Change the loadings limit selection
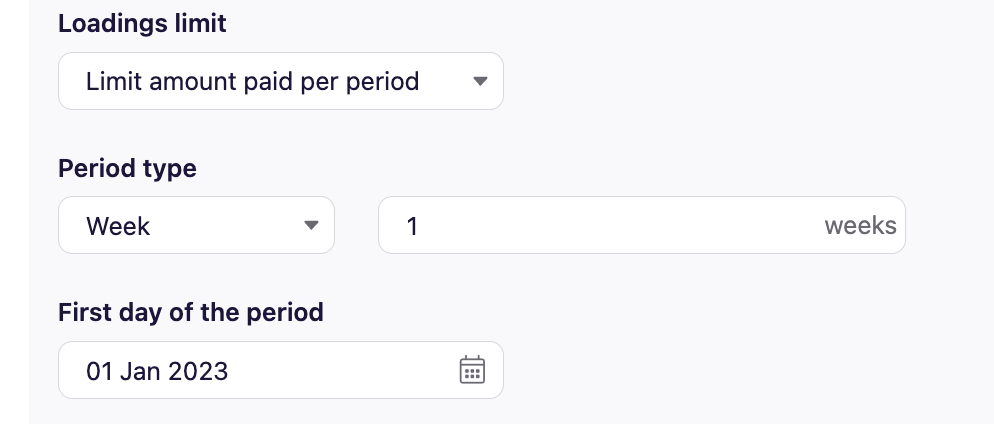 [x=280, y=81]
